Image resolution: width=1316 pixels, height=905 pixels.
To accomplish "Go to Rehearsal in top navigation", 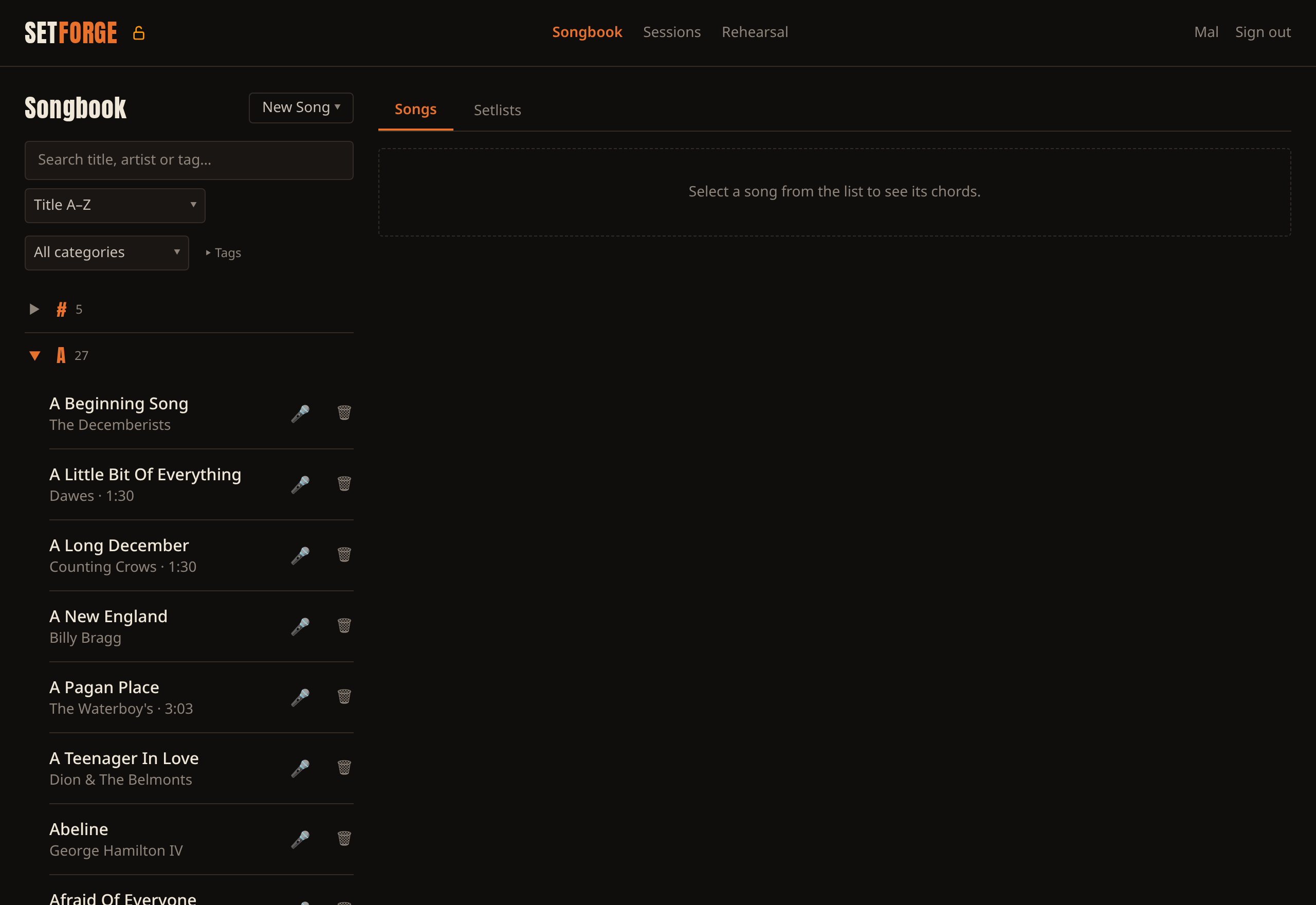I will coord(754,32).
